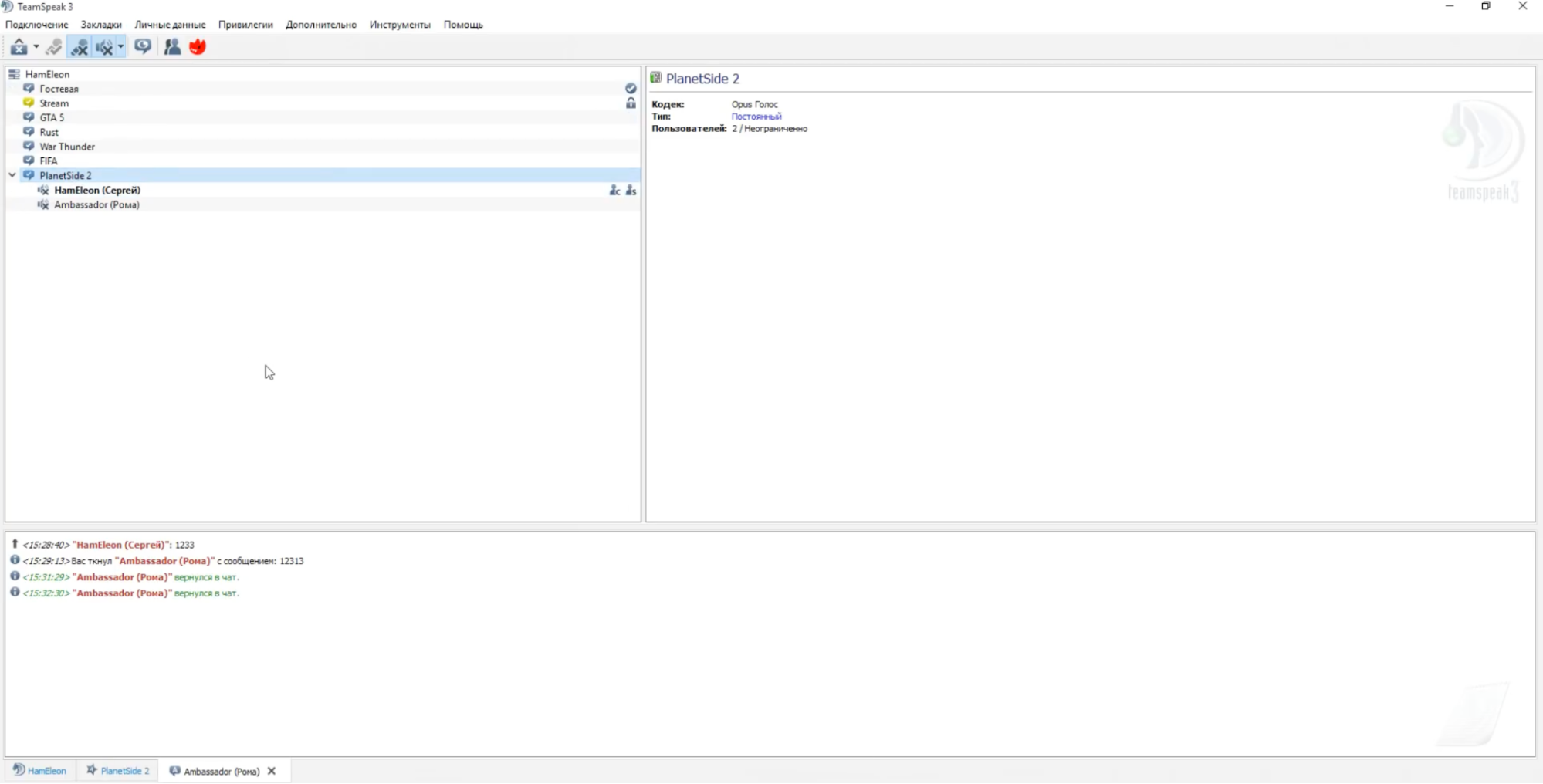
Task: Click the up-arrow icon on first chat line
Action: click(15, 544)
